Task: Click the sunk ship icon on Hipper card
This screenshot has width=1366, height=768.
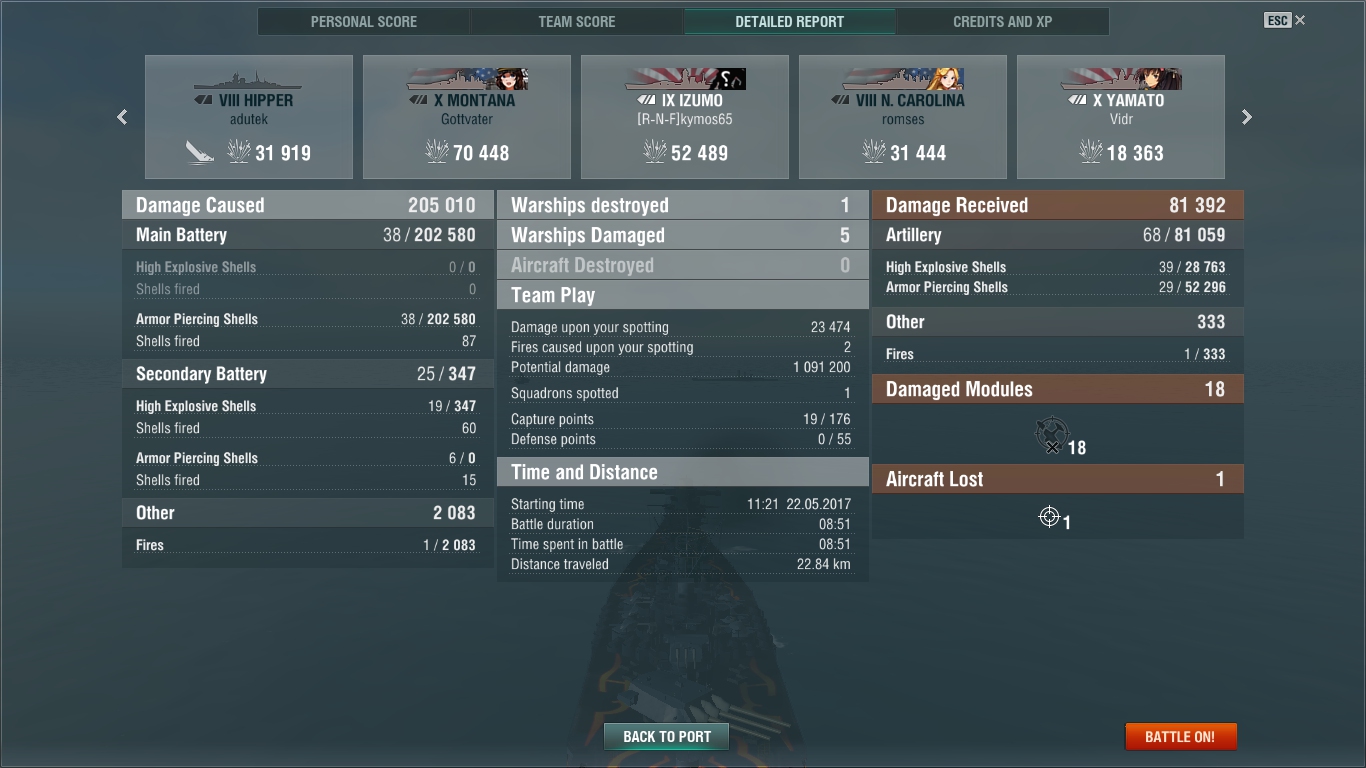Action: click(199, 152)
